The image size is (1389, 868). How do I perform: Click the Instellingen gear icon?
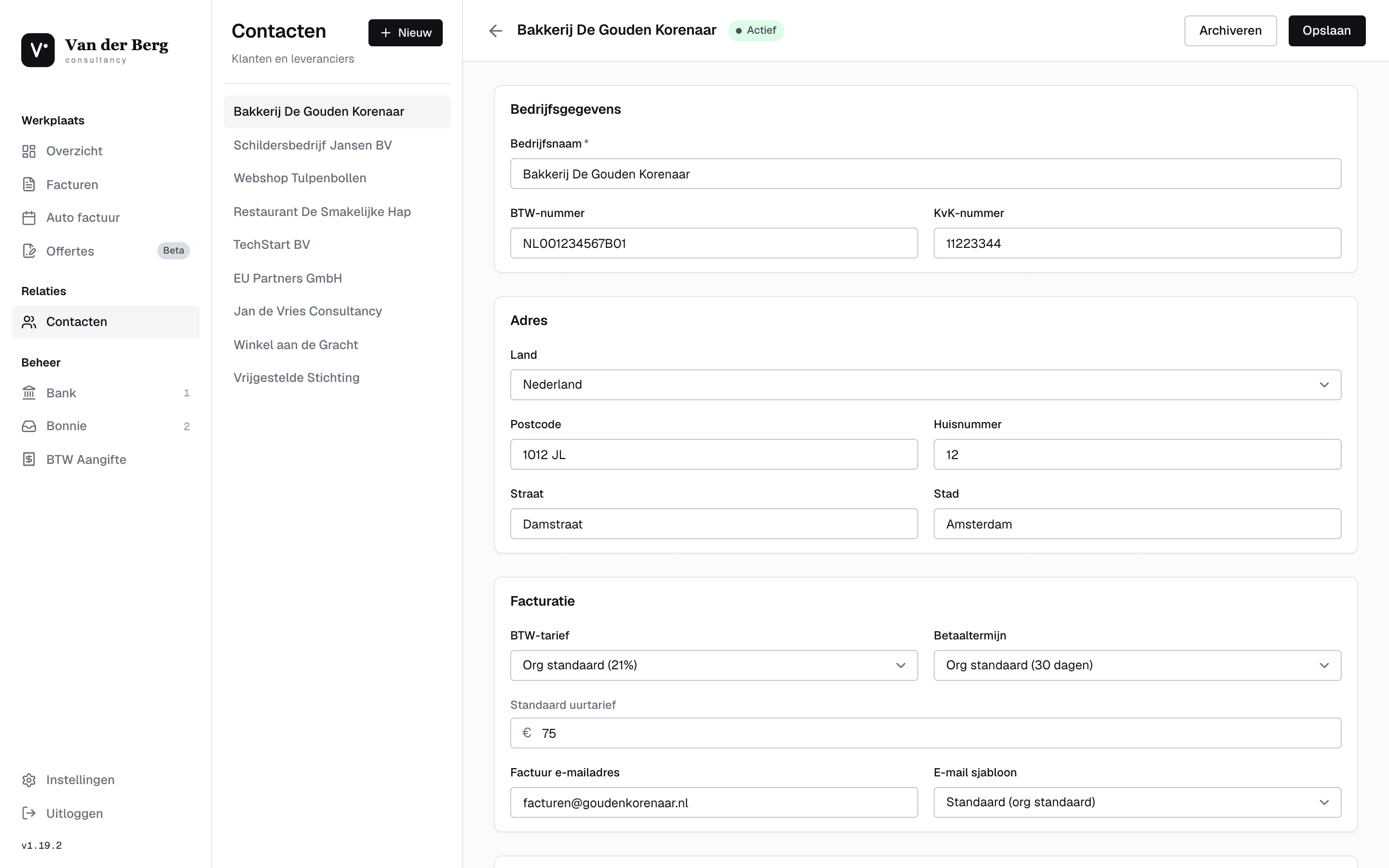point(29,780)
